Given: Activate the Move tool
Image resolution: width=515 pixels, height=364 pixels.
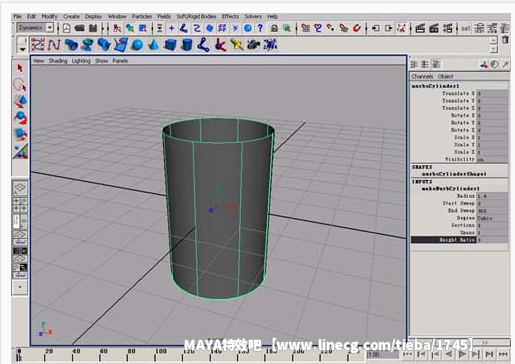Looking at the screenshot, I should coord(20,101).
